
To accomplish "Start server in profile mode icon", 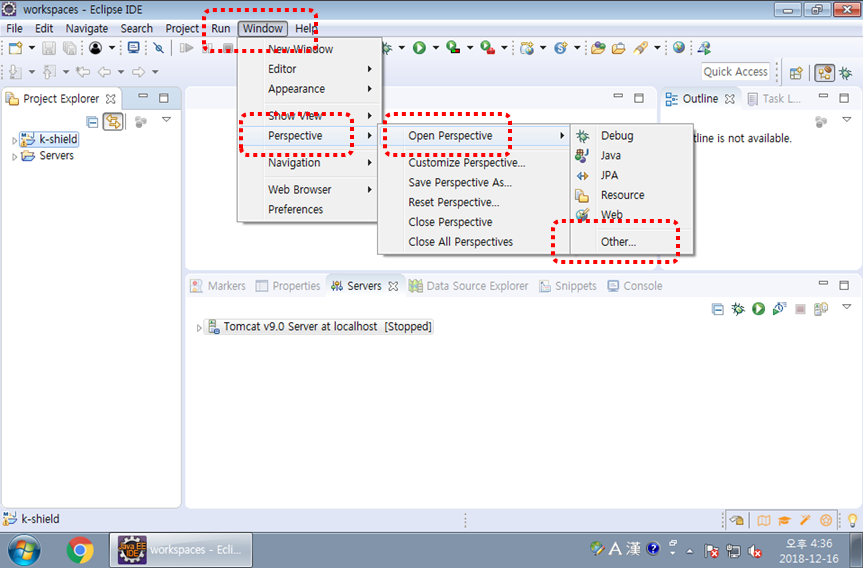I will (779, 309).
